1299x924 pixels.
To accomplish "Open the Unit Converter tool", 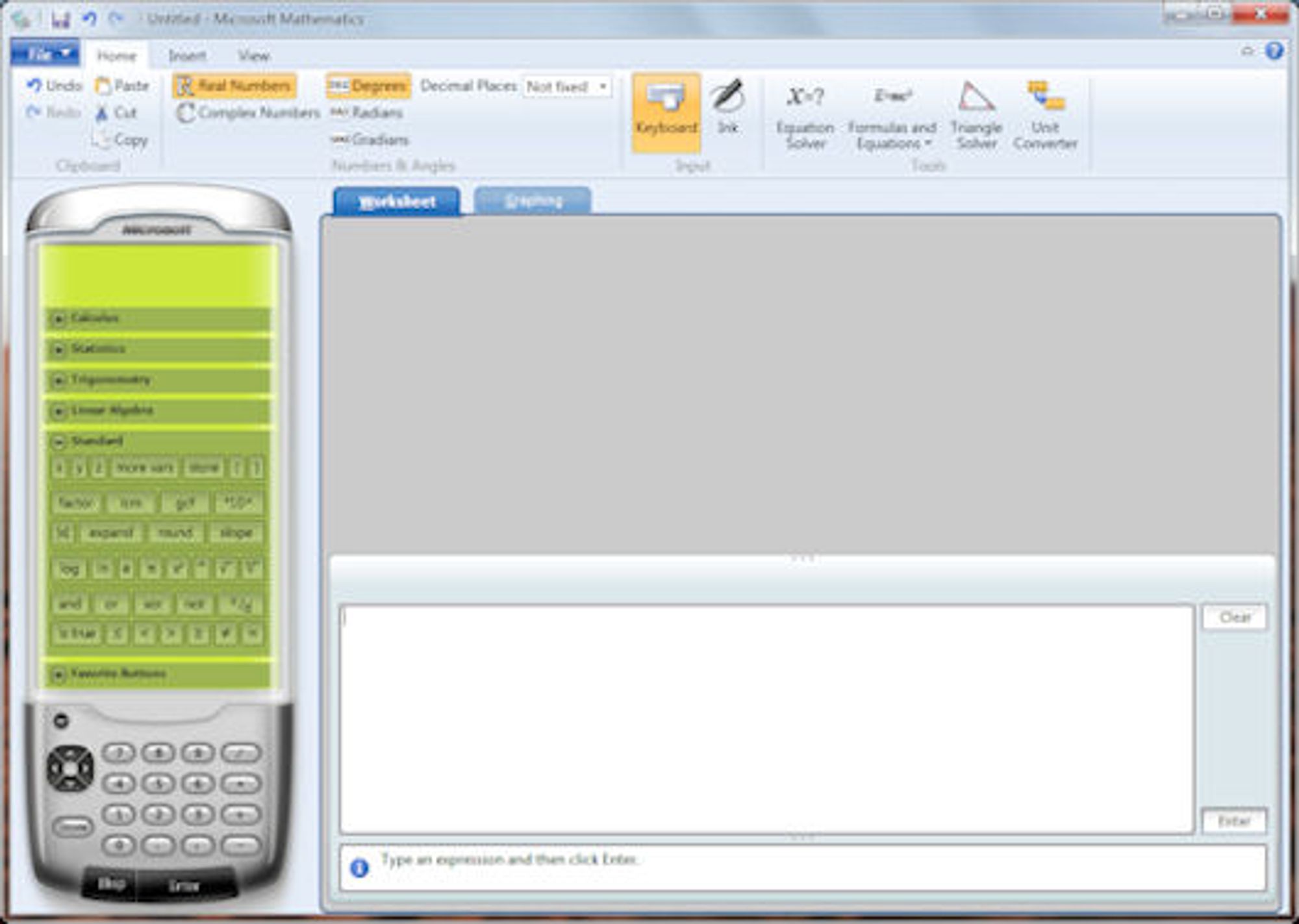I will point(1045,116).
